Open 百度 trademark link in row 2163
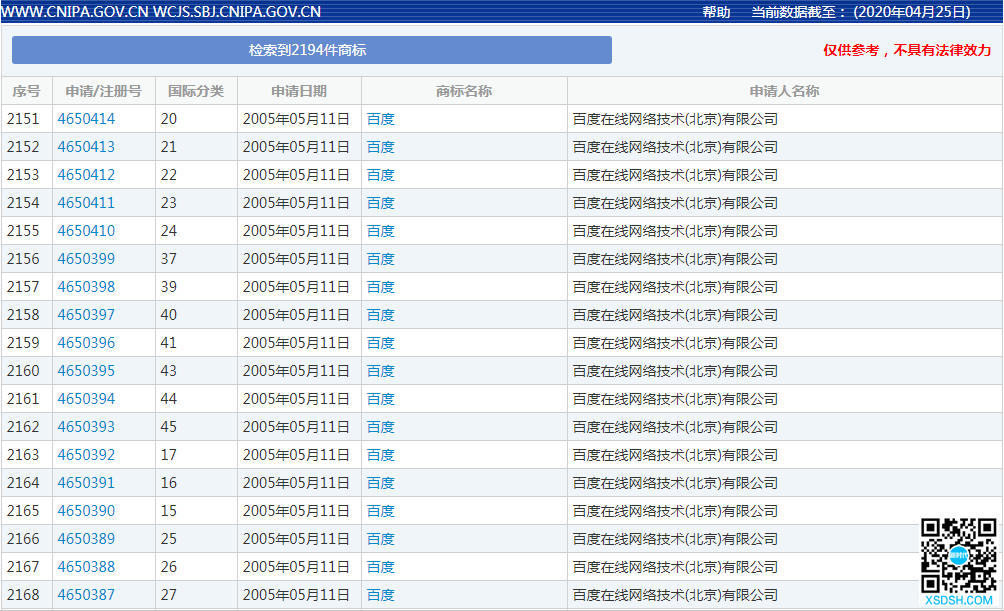Image resolution: width=1004 pixels, height=611 pixels. (x=380, y=455)
